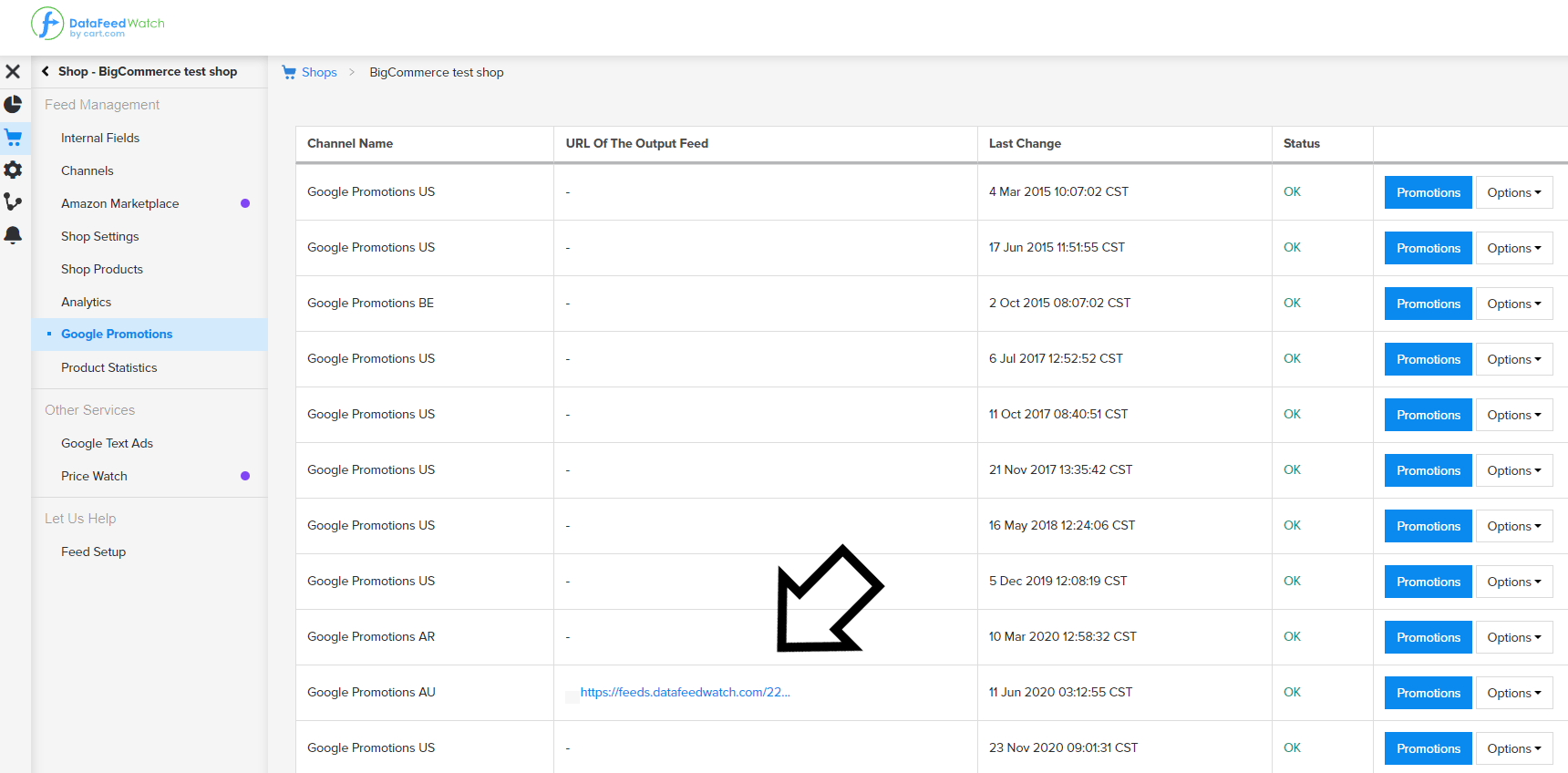1568x773 pixels.
Task: Click the URL Of The Output Feed header
Action: [637, 143]
